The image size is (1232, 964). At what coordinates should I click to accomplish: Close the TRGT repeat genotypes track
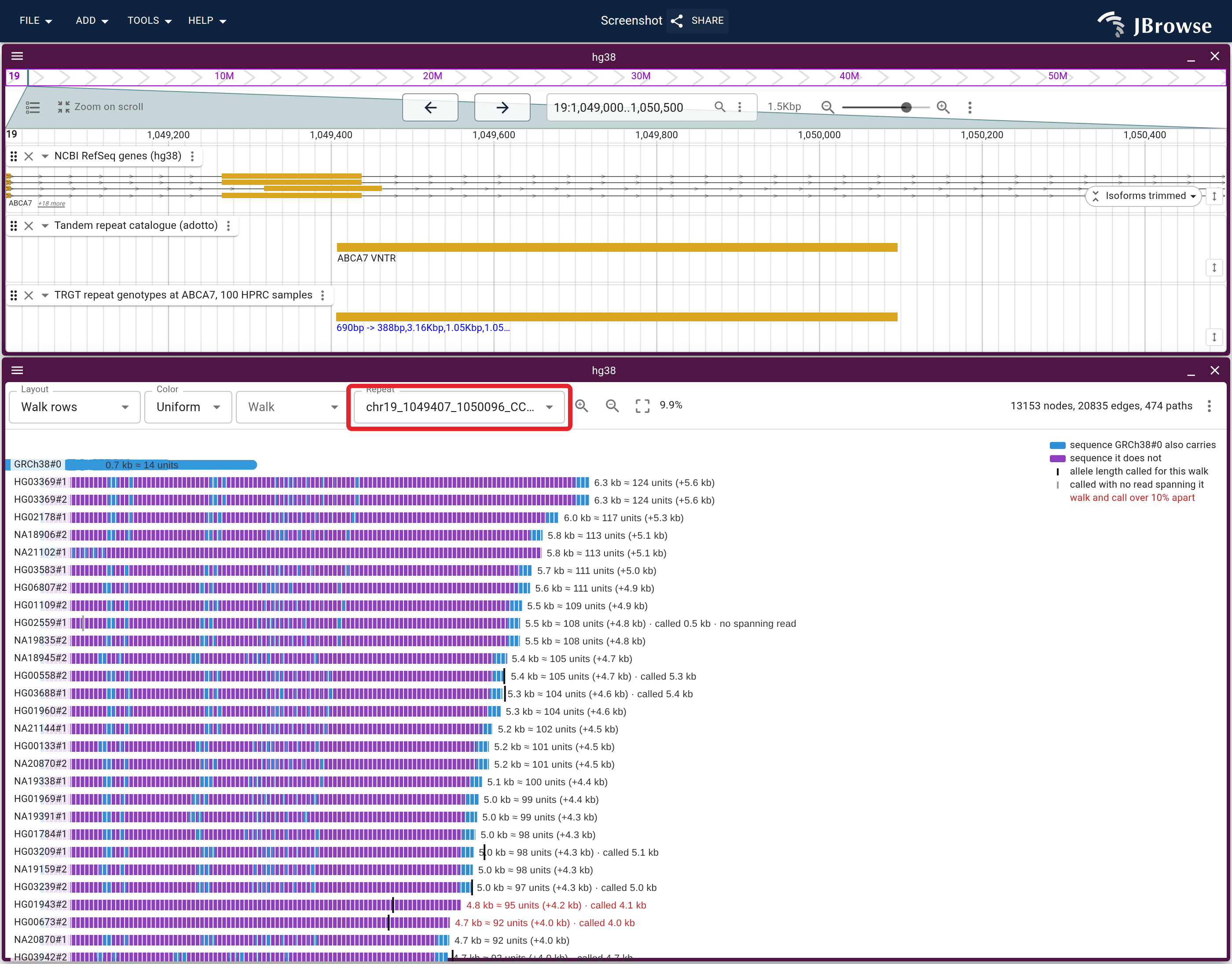tap(29, 295)
